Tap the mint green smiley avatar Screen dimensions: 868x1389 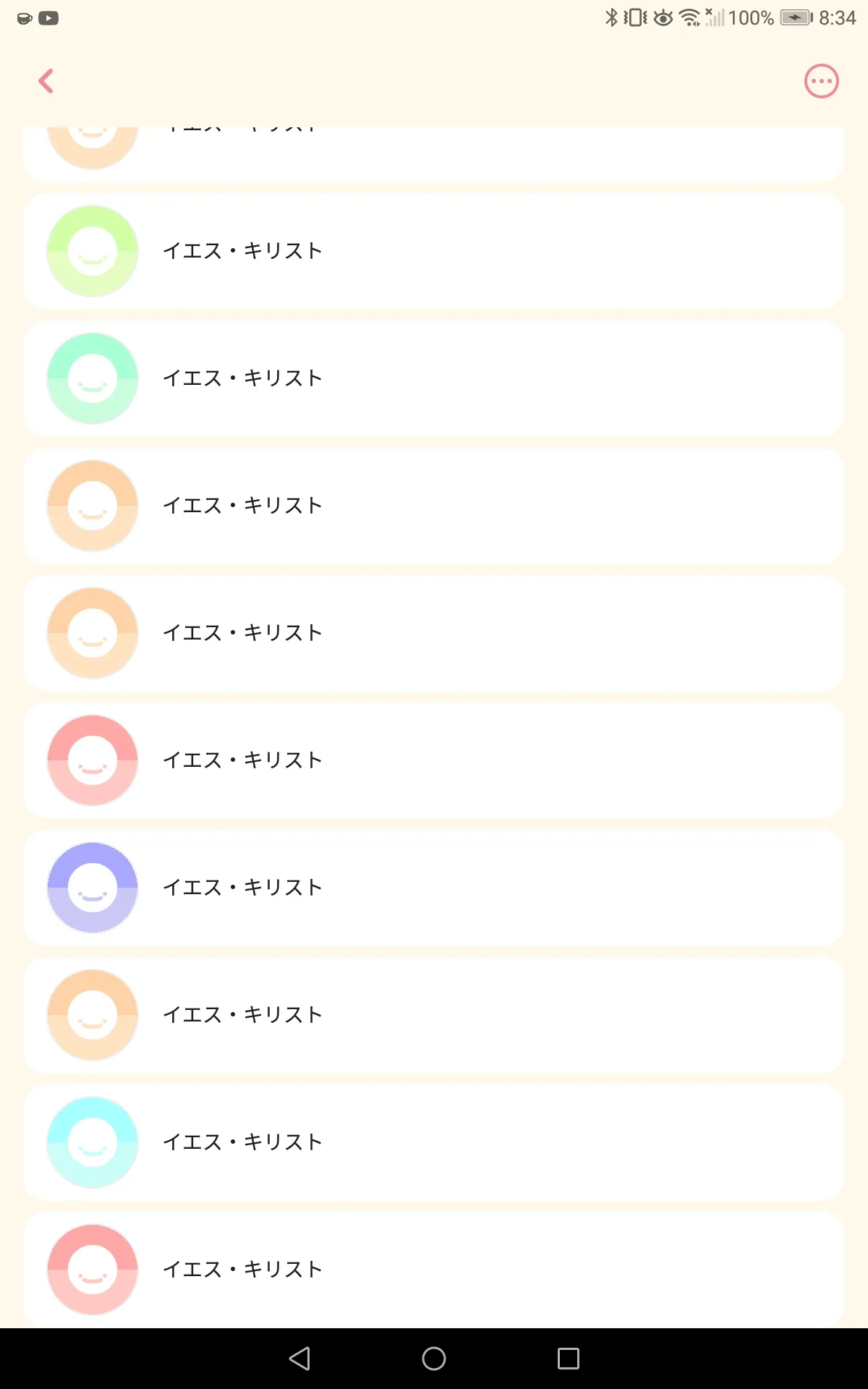pyautogui.click(x=93, y=378)
